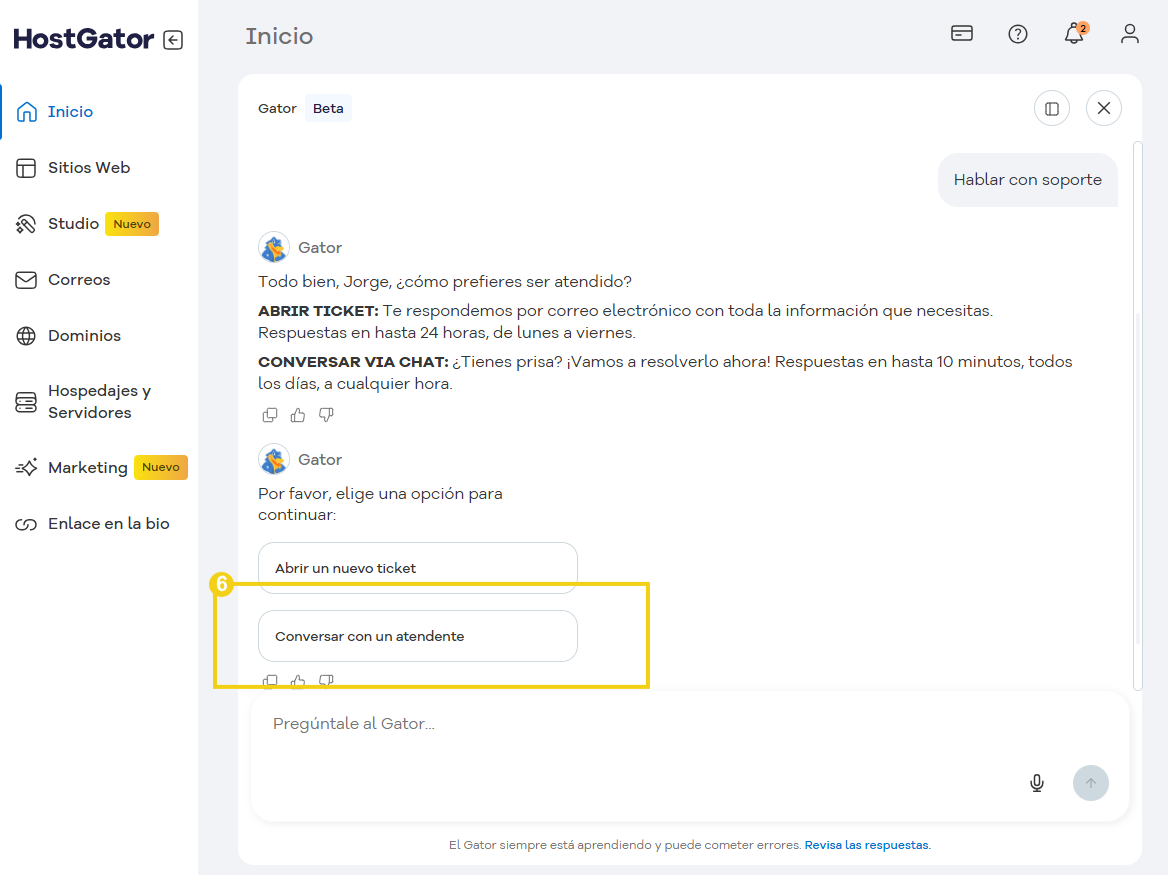Open Hospedajes y Servidores section
1168x875 pixels.
[x=99, y=402]
